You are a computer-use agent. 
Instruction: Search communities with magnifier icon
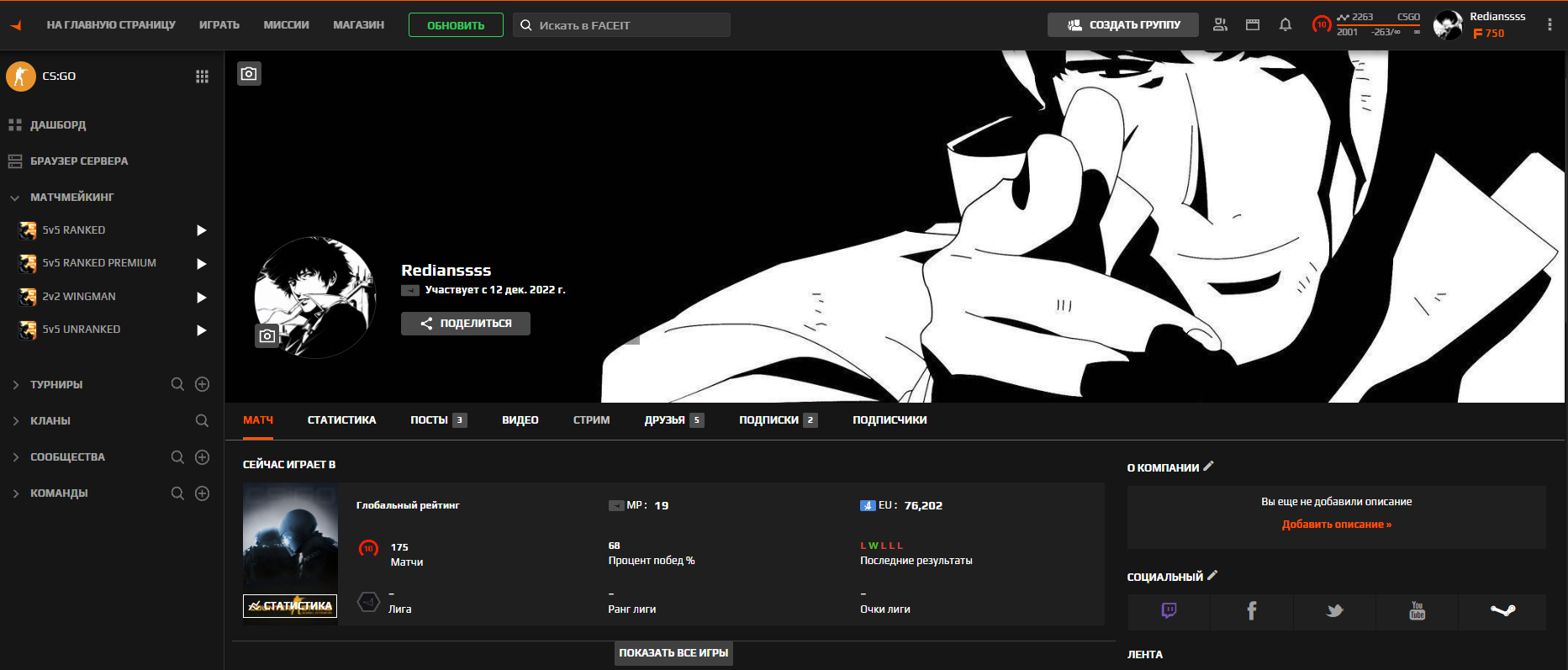click(177, 457)
